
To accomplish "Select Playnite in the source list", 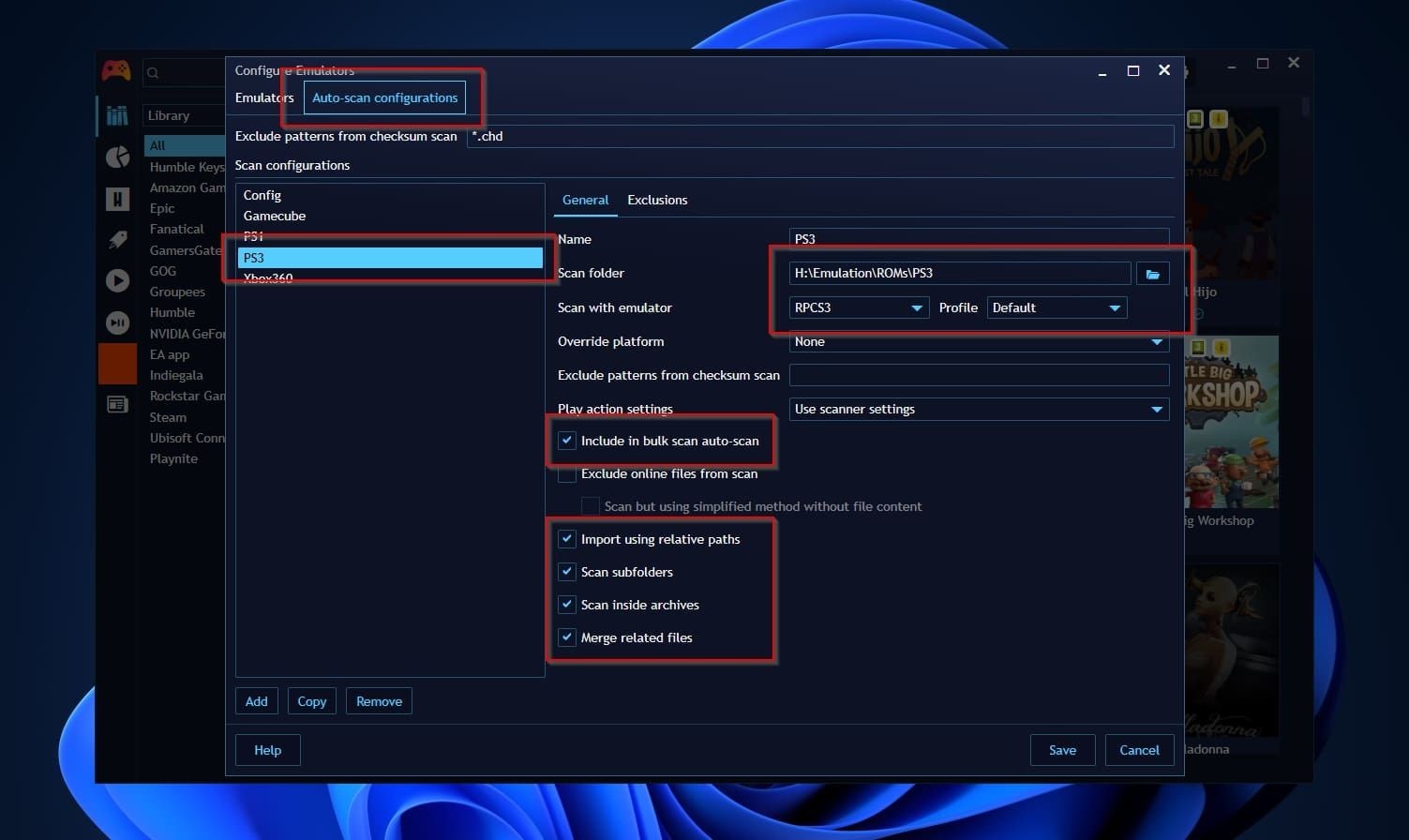I will click(173, 458).
